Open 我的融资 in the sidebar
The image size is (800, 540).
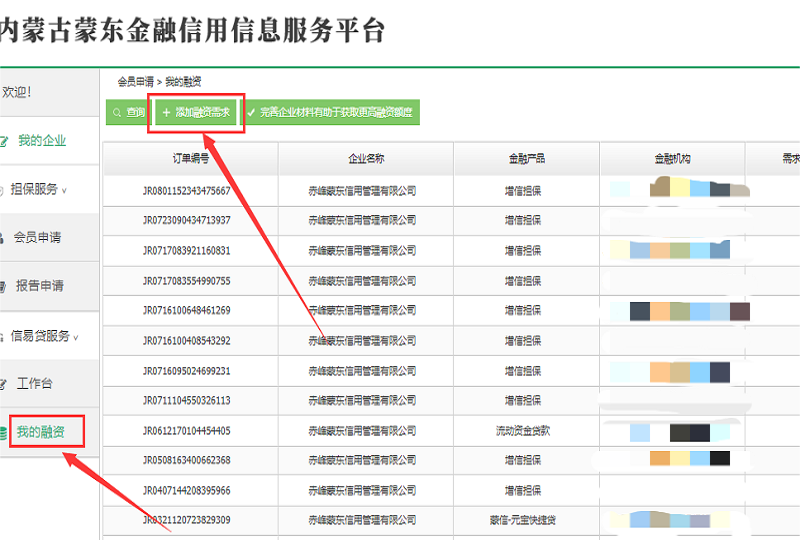tap(41, 432)
